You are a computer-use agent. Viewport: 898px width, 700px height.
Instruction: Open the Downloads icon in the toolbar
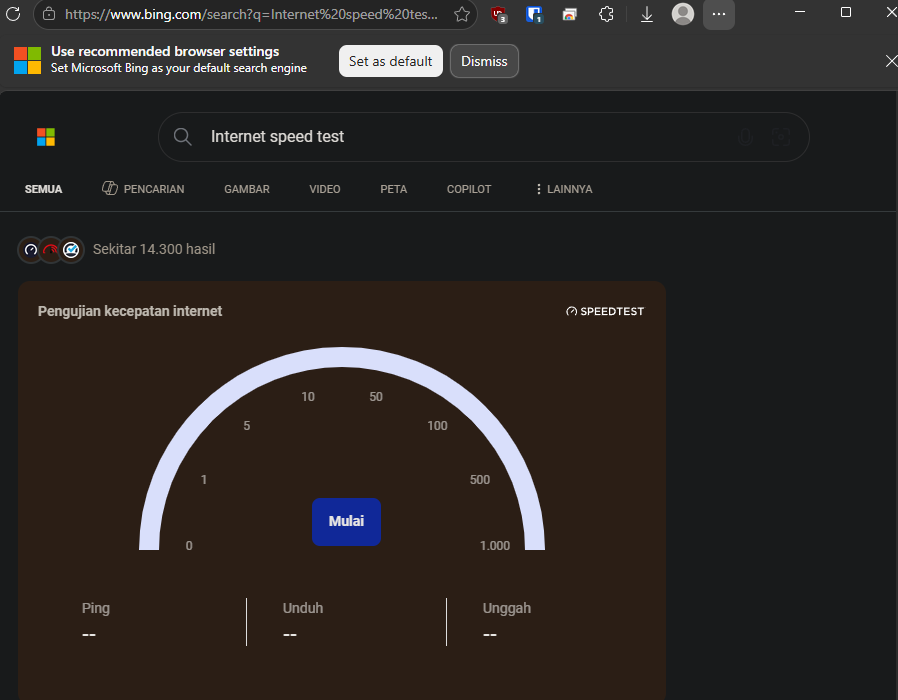pyautogui.click(x=646, y=14)
